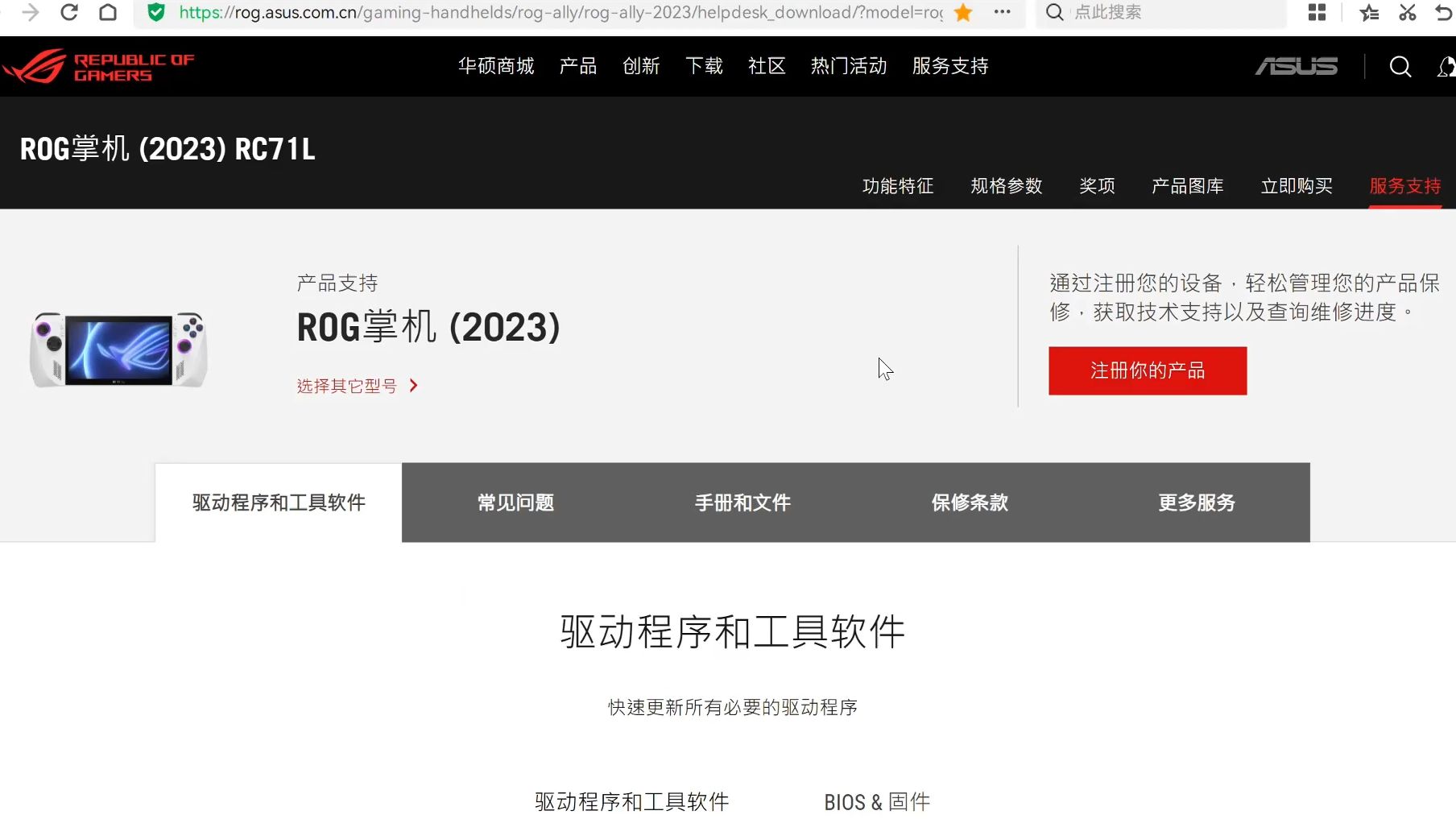Select the 驱动程序和工具软件 support tab
This screenshot has height=819, width=1456.
point(279,503)
